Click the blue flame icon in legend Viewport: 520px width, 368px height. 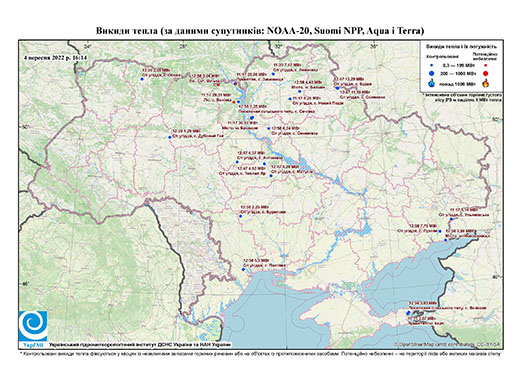(432, 83)
